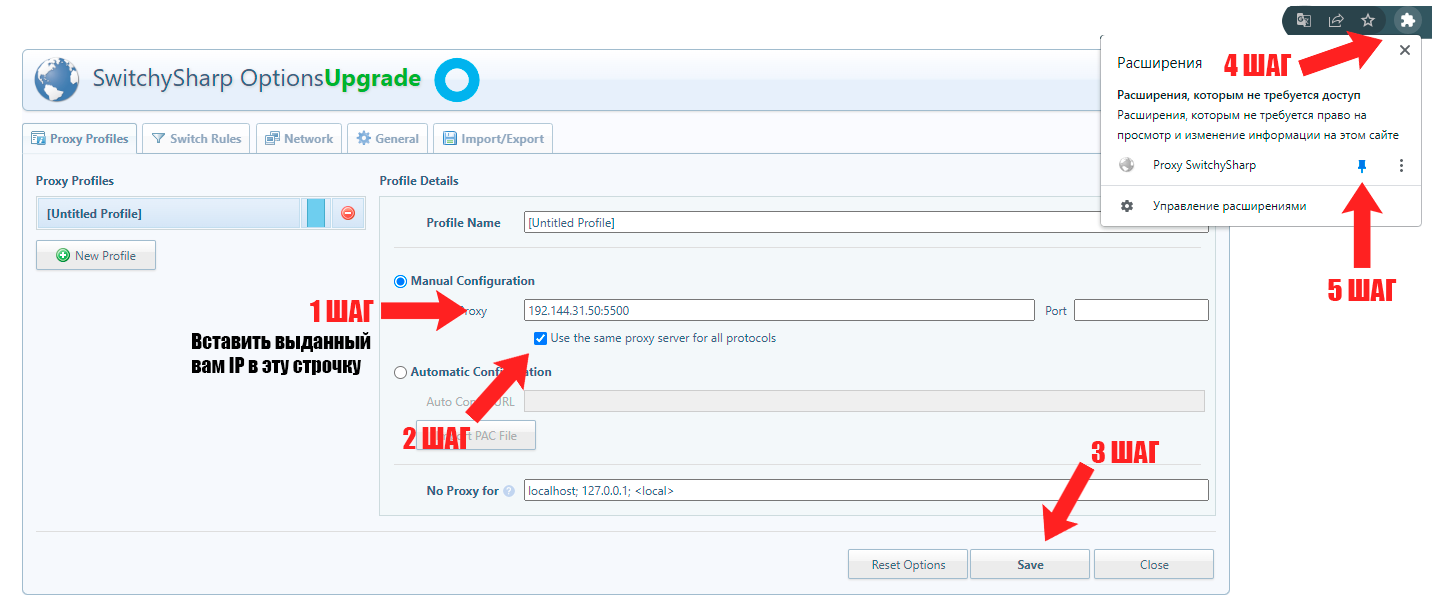Delete the Untitled Profile with red icon
Viewport: 1432px width, 613px height.
click(348, 213)
